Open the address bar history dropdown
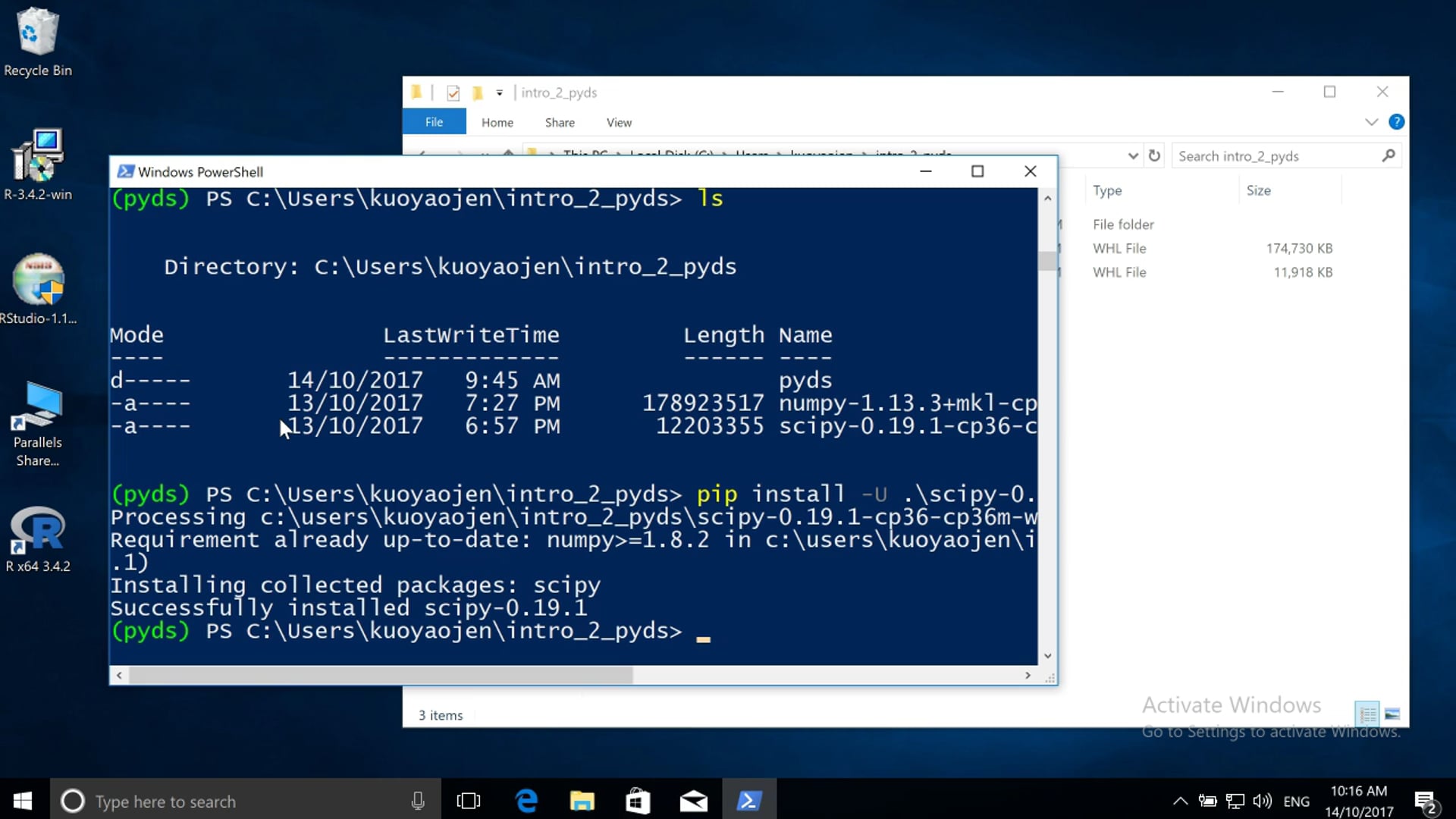This screenshot has height=819, width=1456. (1133, 155)
